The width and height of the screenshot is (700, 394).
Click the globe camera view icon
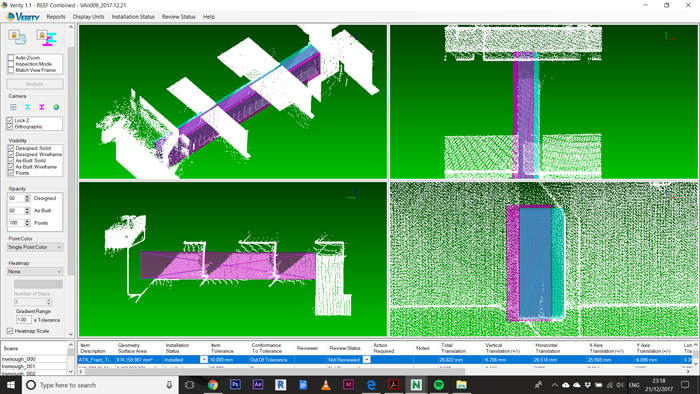click(x=56, y=107)
